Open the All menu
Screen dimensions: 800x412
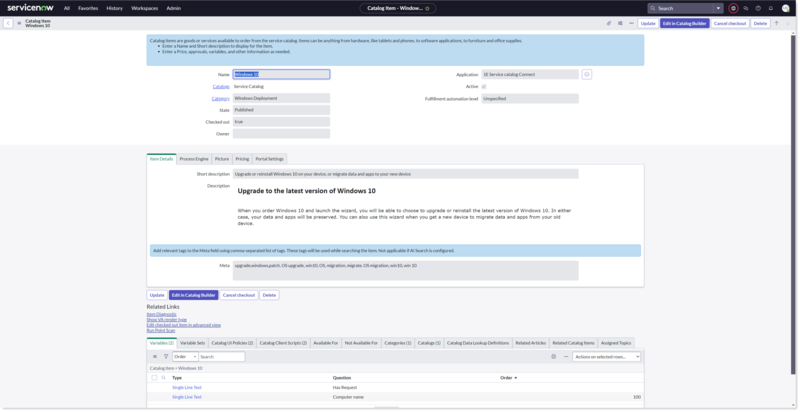click(67, 8)
